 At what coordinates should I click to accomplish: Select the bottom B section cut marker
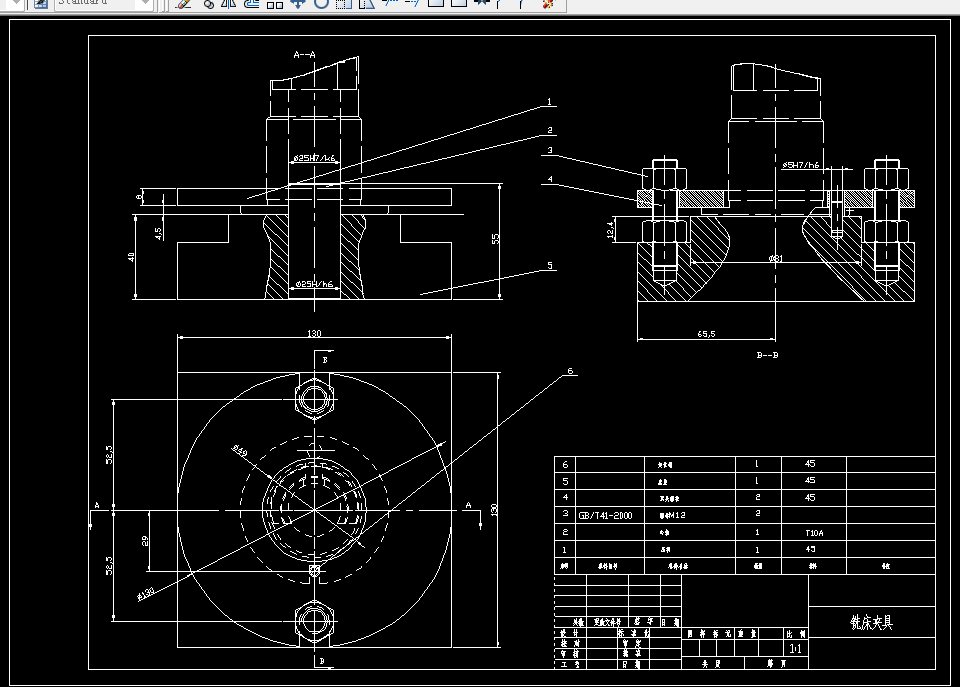click(322, 661)
